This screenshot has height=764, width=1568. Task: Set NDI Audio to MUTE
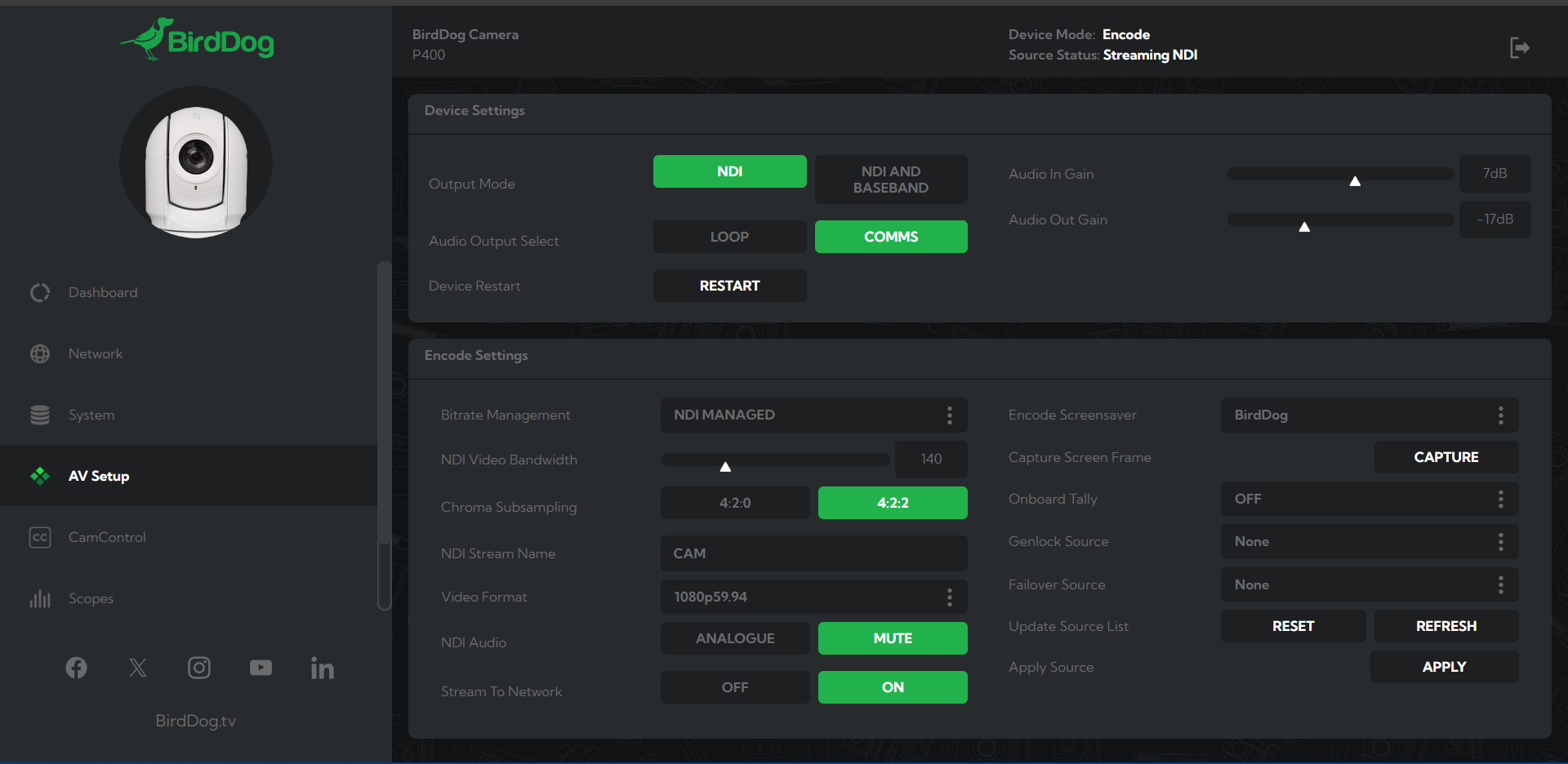893,638
